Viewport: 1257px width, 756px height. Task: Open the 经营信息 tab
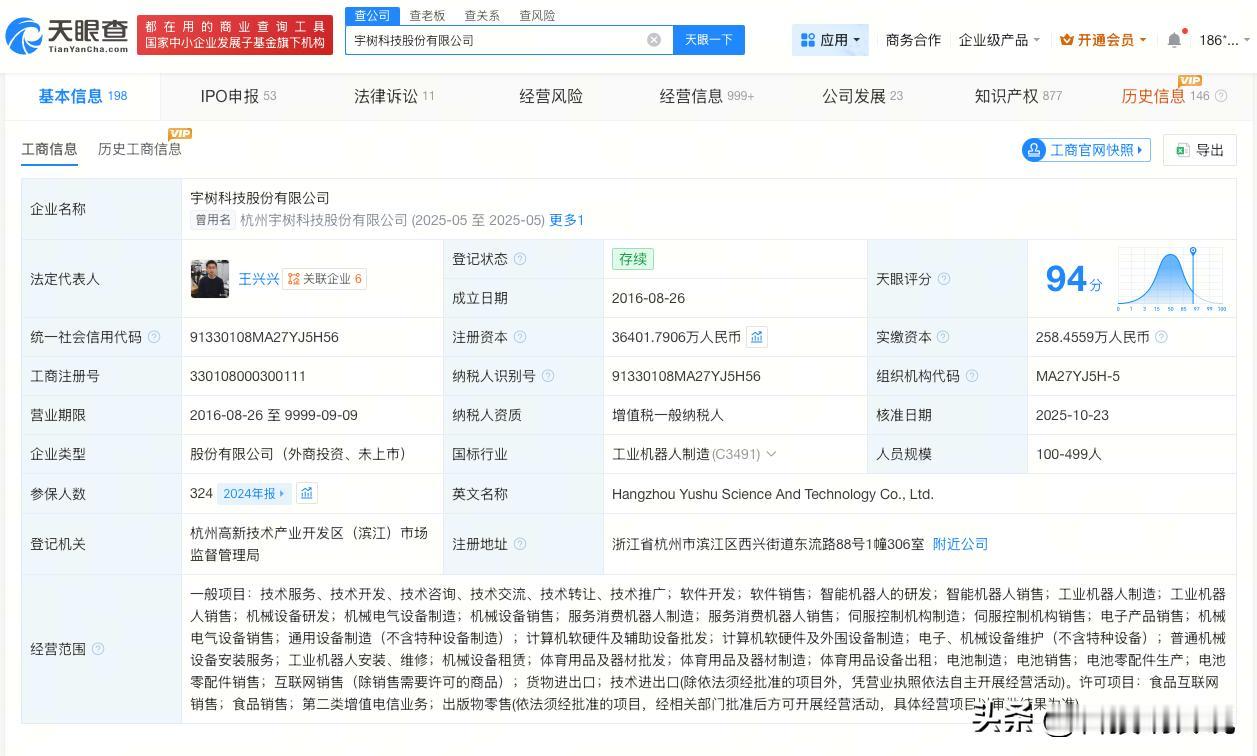point(707,96)
